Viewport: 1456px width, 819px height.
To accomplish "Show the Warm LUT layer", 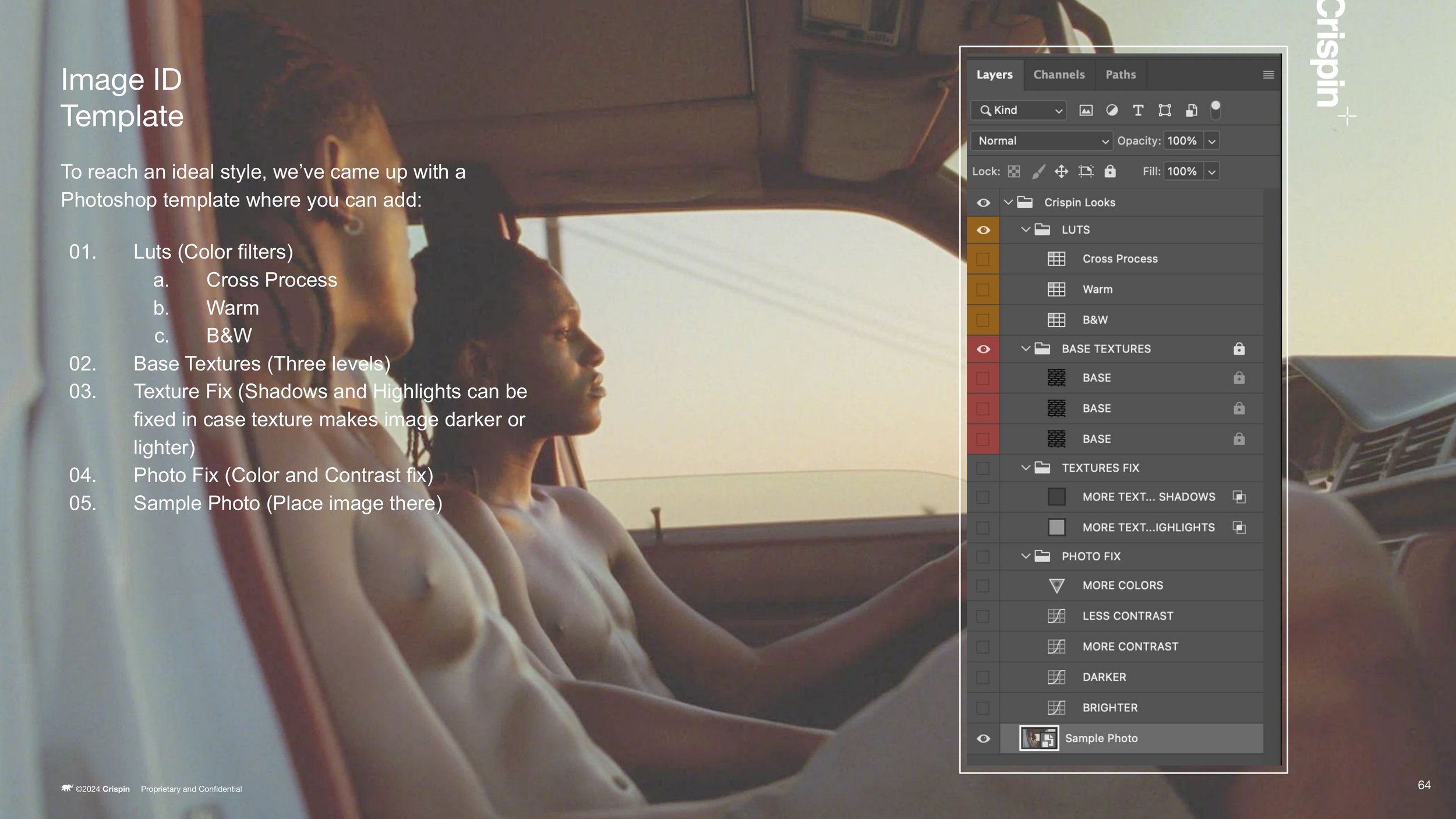I will point(983,290).
